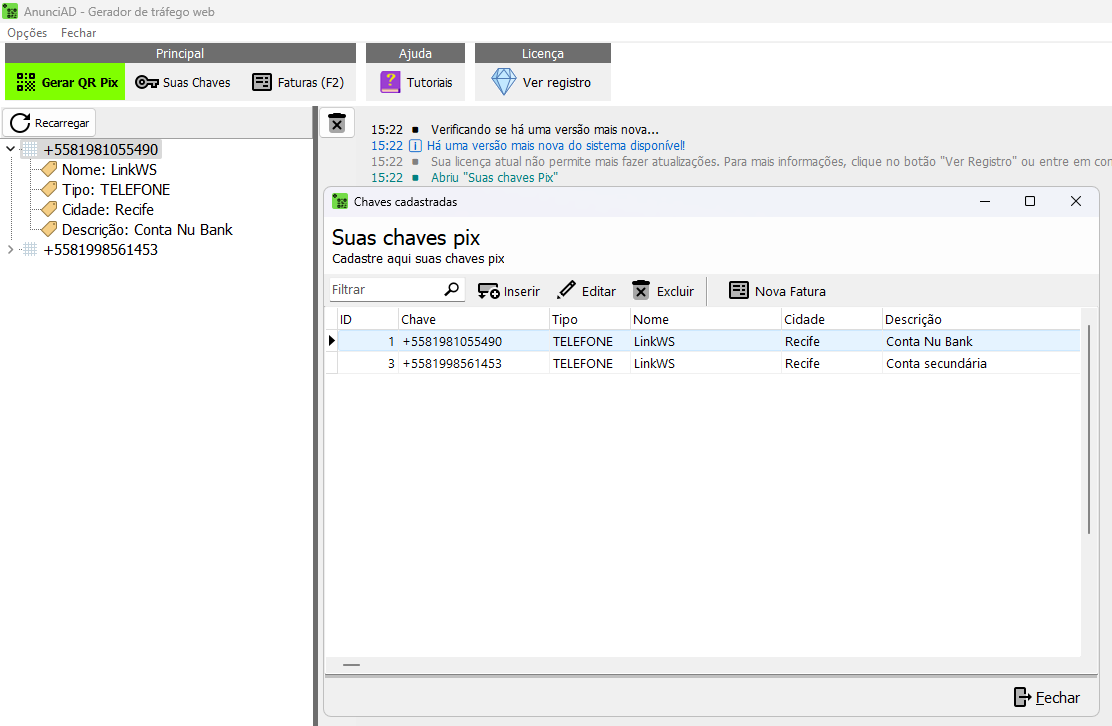1112x726 pixels.
Task: Open Faturas (F2) invoices
Action: pos(298,83)
